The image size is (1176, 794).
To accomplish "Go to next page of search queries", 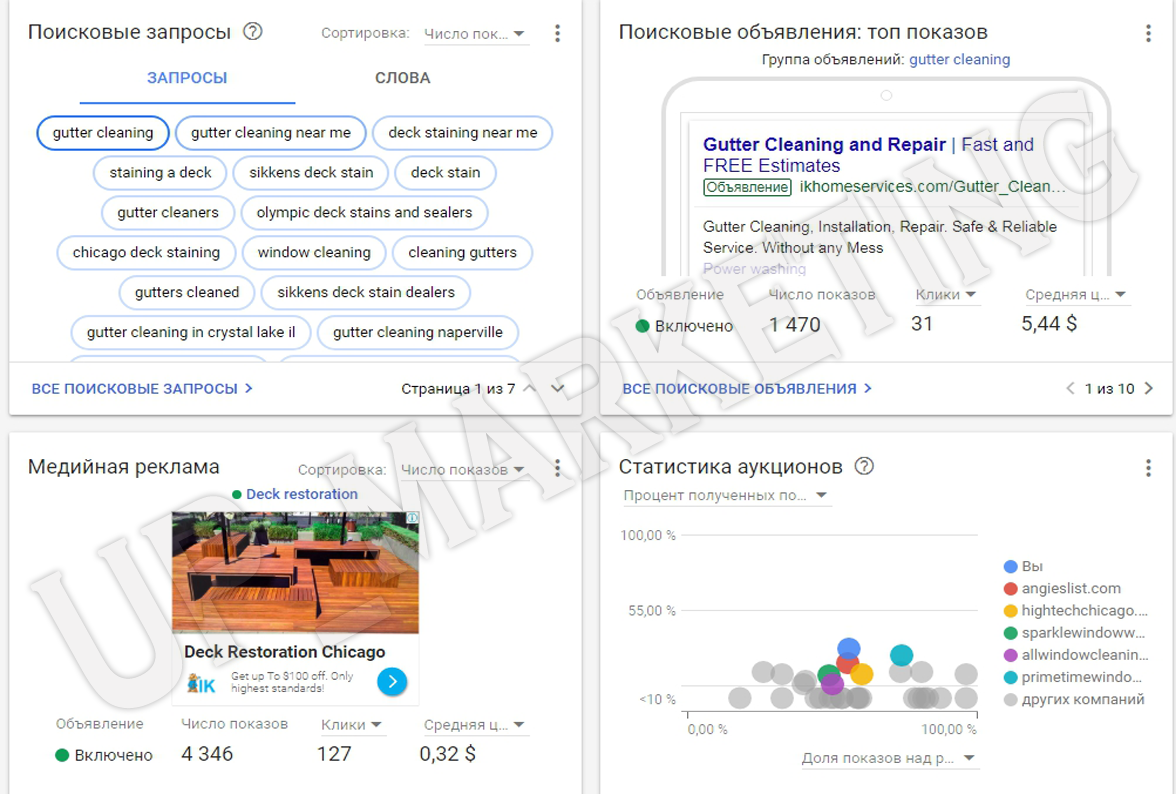I will (x=558, y=388).
